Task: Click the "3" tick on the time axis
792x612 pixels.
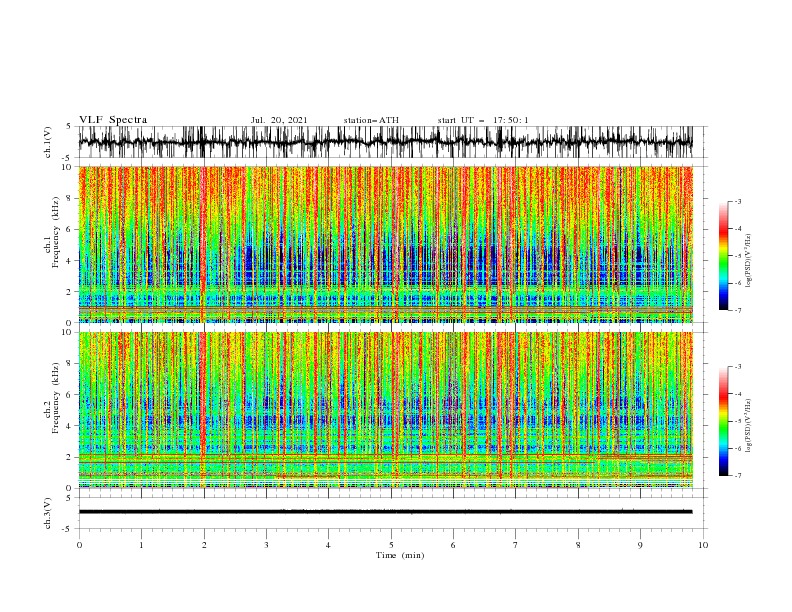Action: [x=266, y=545]
